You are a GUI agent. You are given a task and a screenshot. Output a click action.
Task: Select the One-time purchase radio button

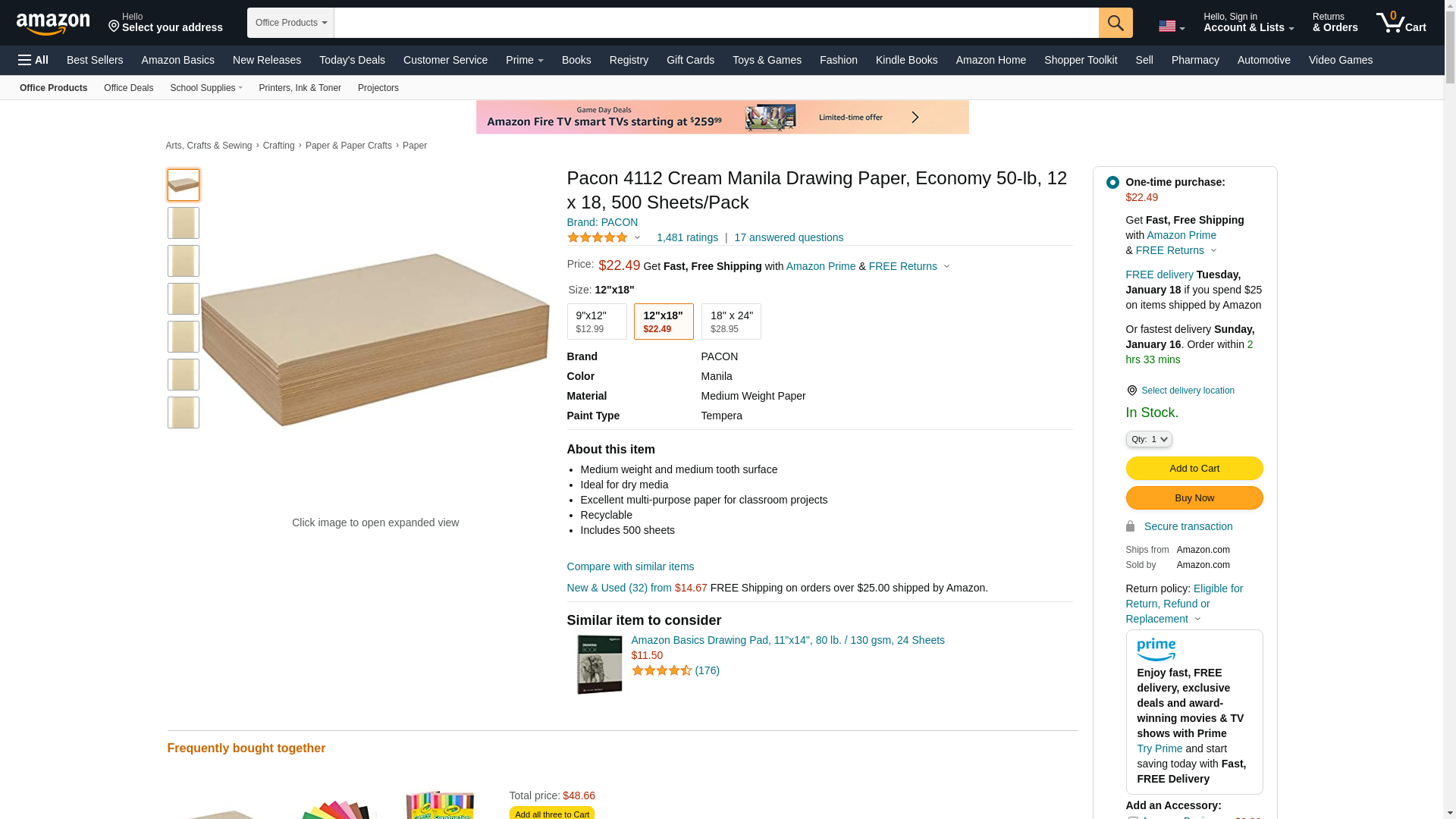[x=1112, y=183]
